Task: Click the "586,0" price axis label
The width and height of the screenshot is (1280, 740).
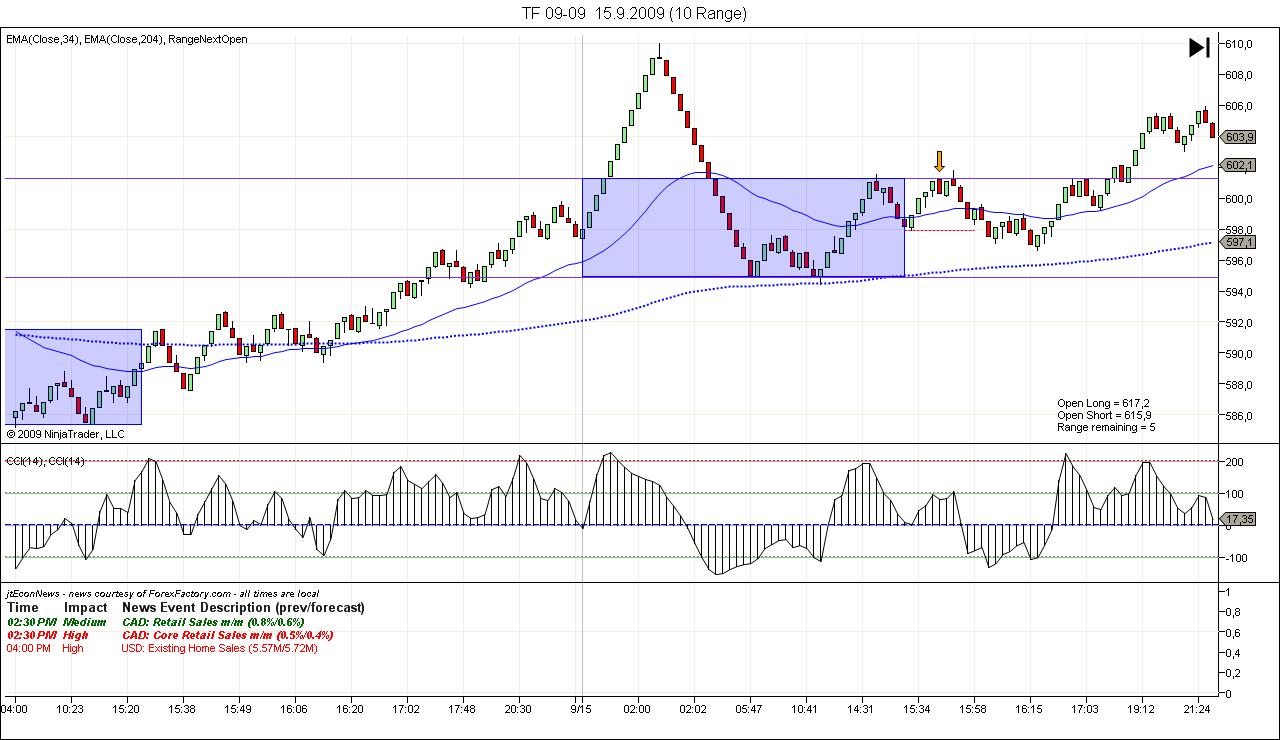Action: tap(1239, 416)
